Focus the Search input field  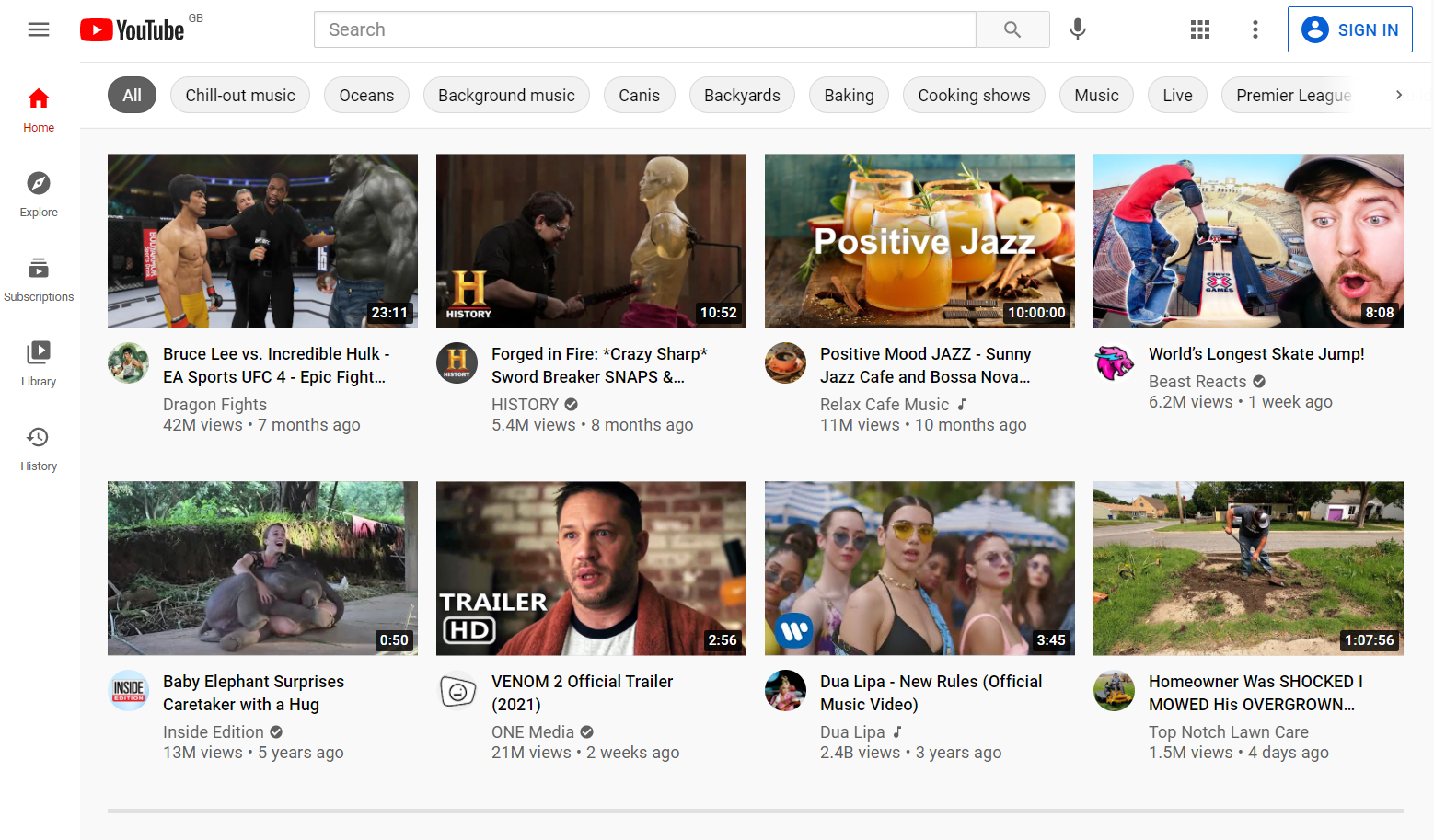(x=644, y=29)
